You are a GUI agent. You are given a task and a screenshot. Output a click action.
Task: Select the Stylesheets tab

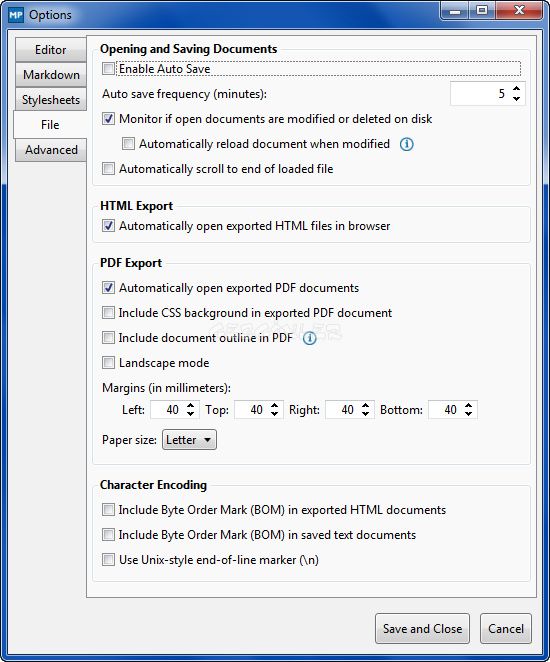tap(51, 100)
